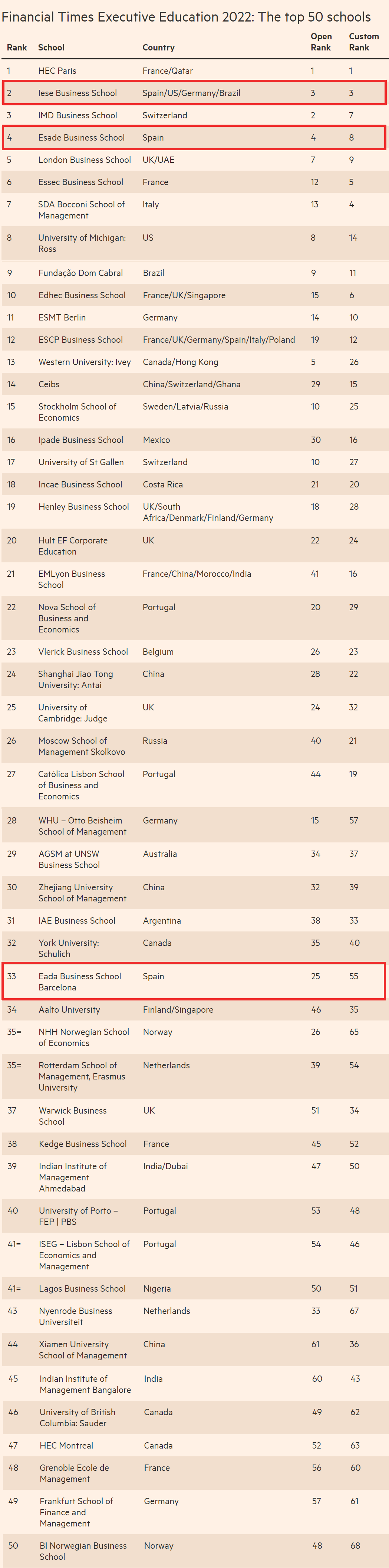Image resolution: width=389 pixels, height=1568 pixels.
Task: Click the Custom Rank column header
Action: 363,42
